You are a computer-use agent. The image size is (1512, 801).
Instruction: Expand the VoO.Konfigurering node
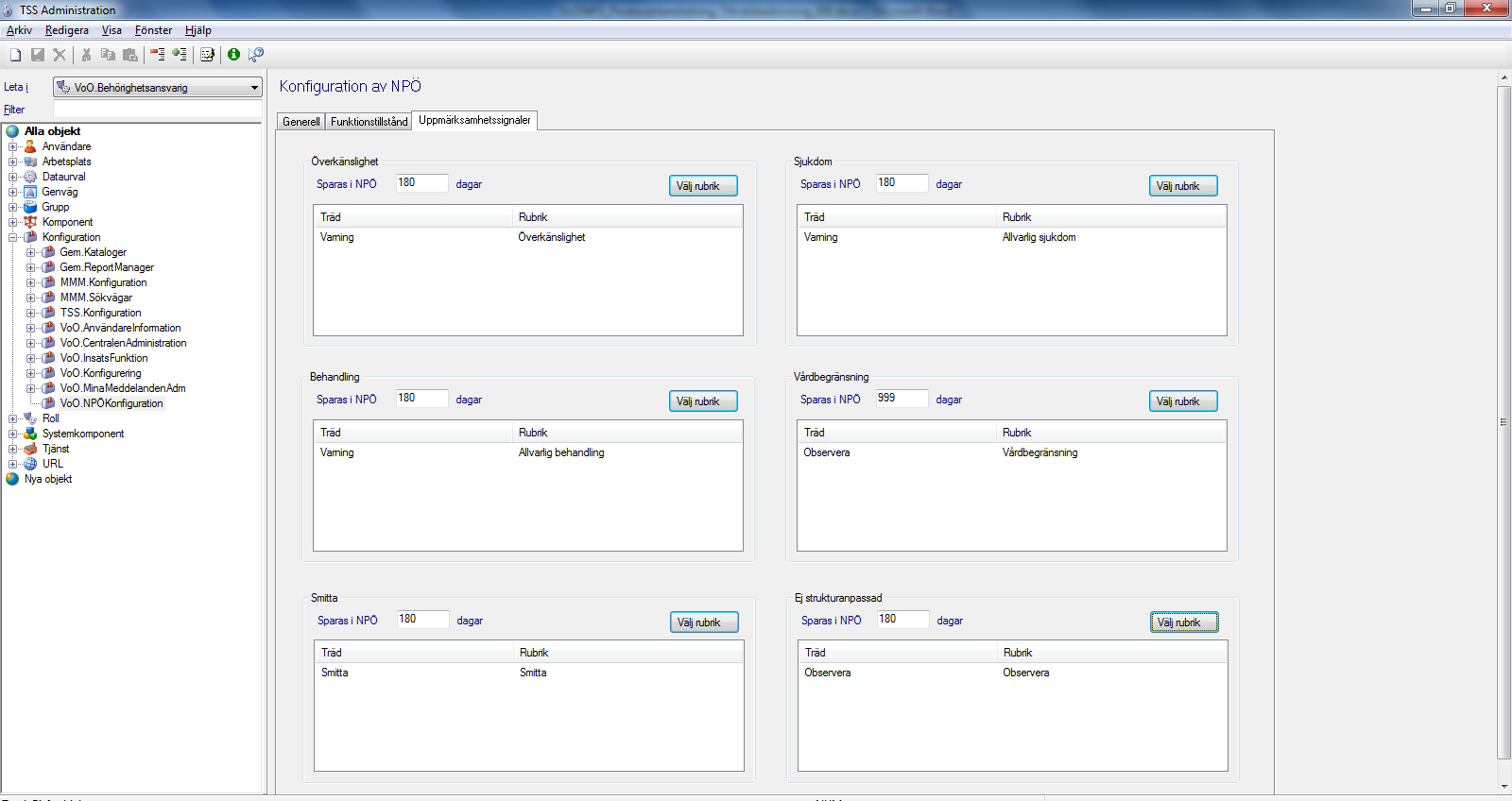(30, 373)
